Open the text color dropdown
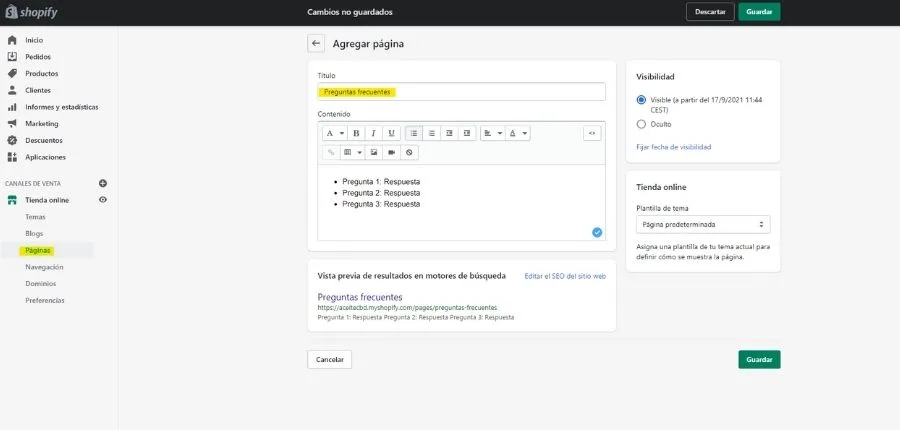This screenshot has width=900, height=430. click(518, 133)
